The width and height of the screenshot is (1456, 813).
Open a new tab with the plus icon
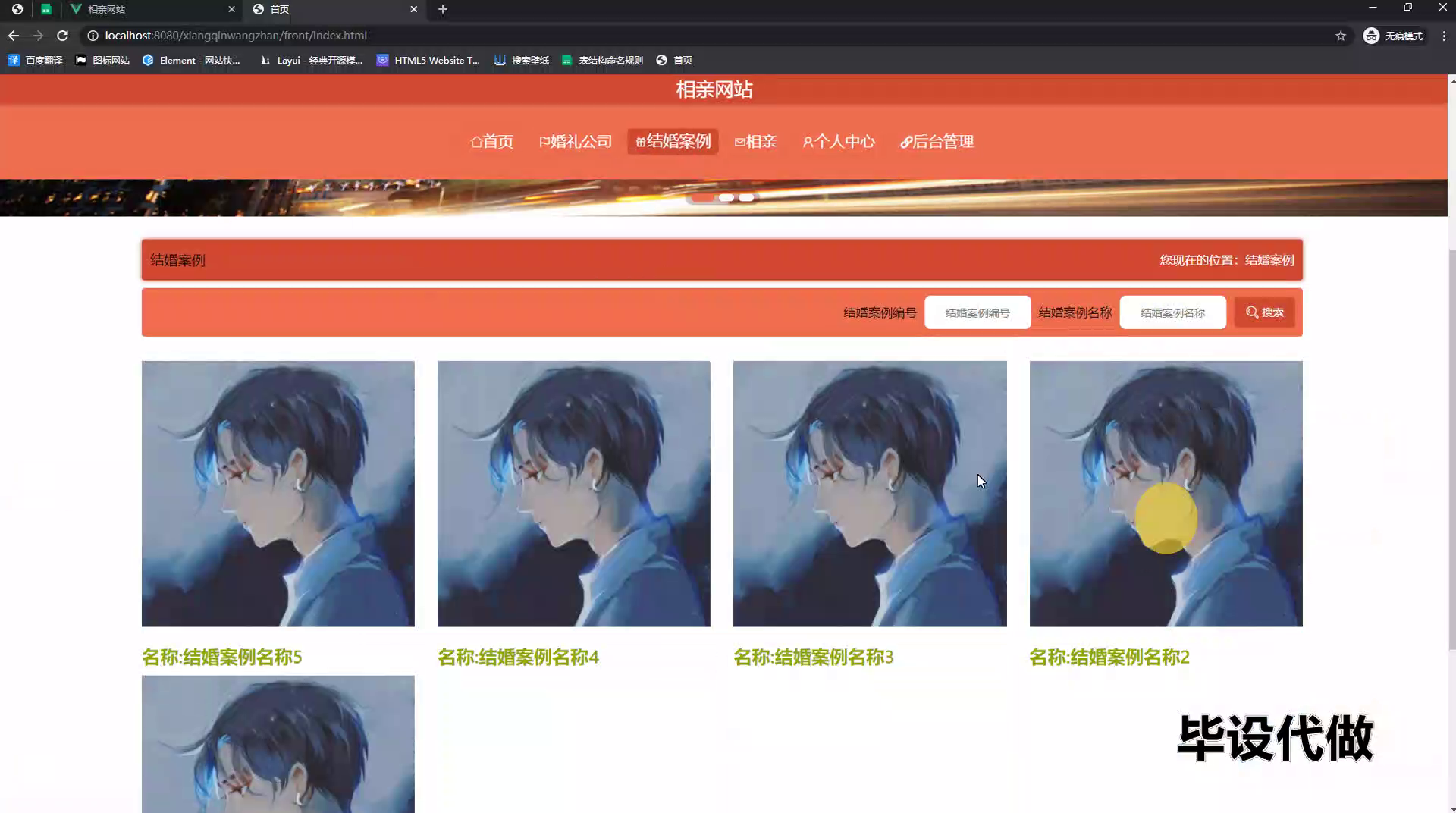click(x=443, y=9)
